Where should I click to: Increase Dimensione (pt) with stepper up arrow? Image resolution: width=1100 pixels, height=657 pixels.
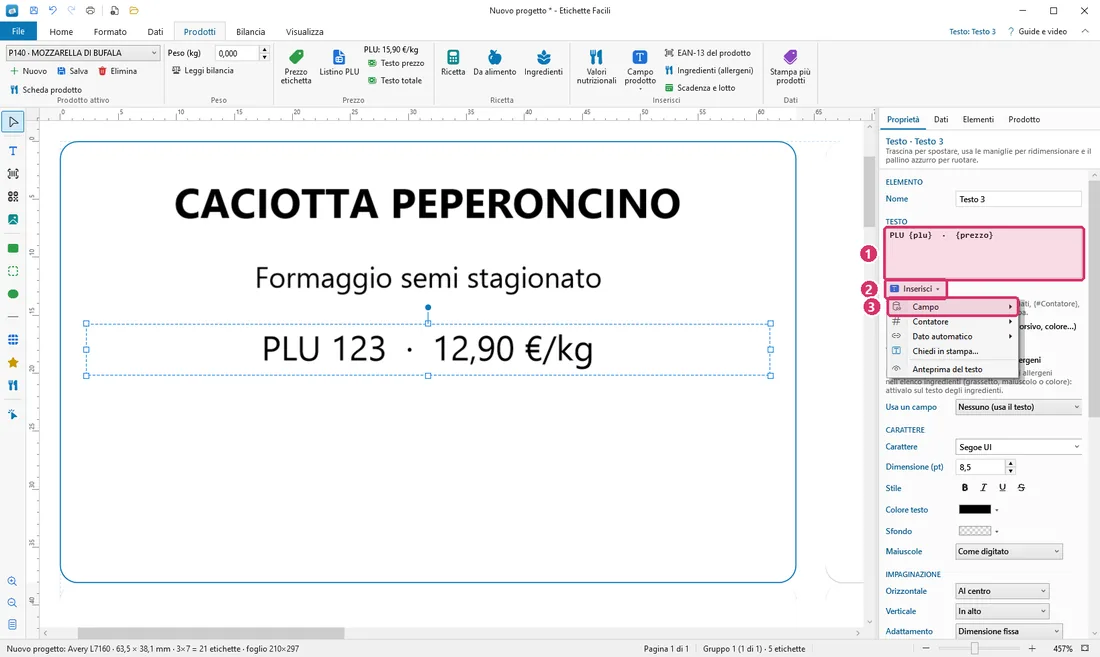[x=1010, y=463]
